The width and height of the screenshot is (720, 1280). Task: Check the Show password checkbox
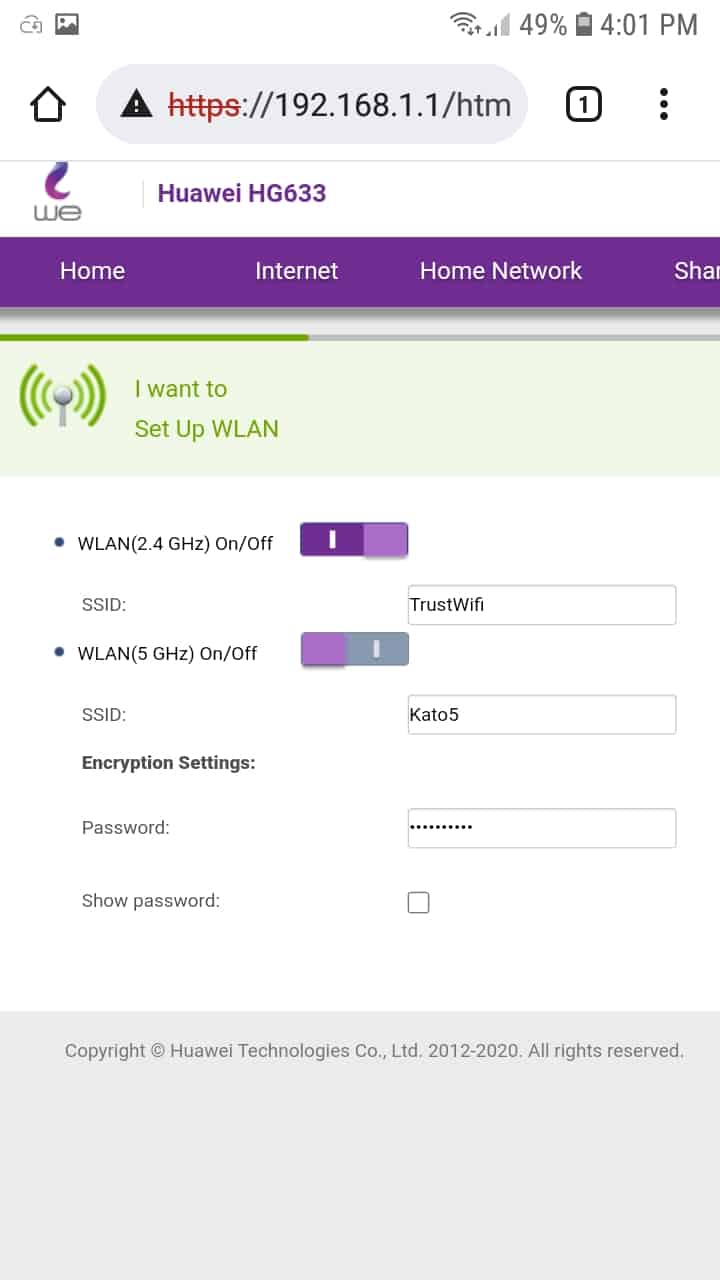point(419,903)
